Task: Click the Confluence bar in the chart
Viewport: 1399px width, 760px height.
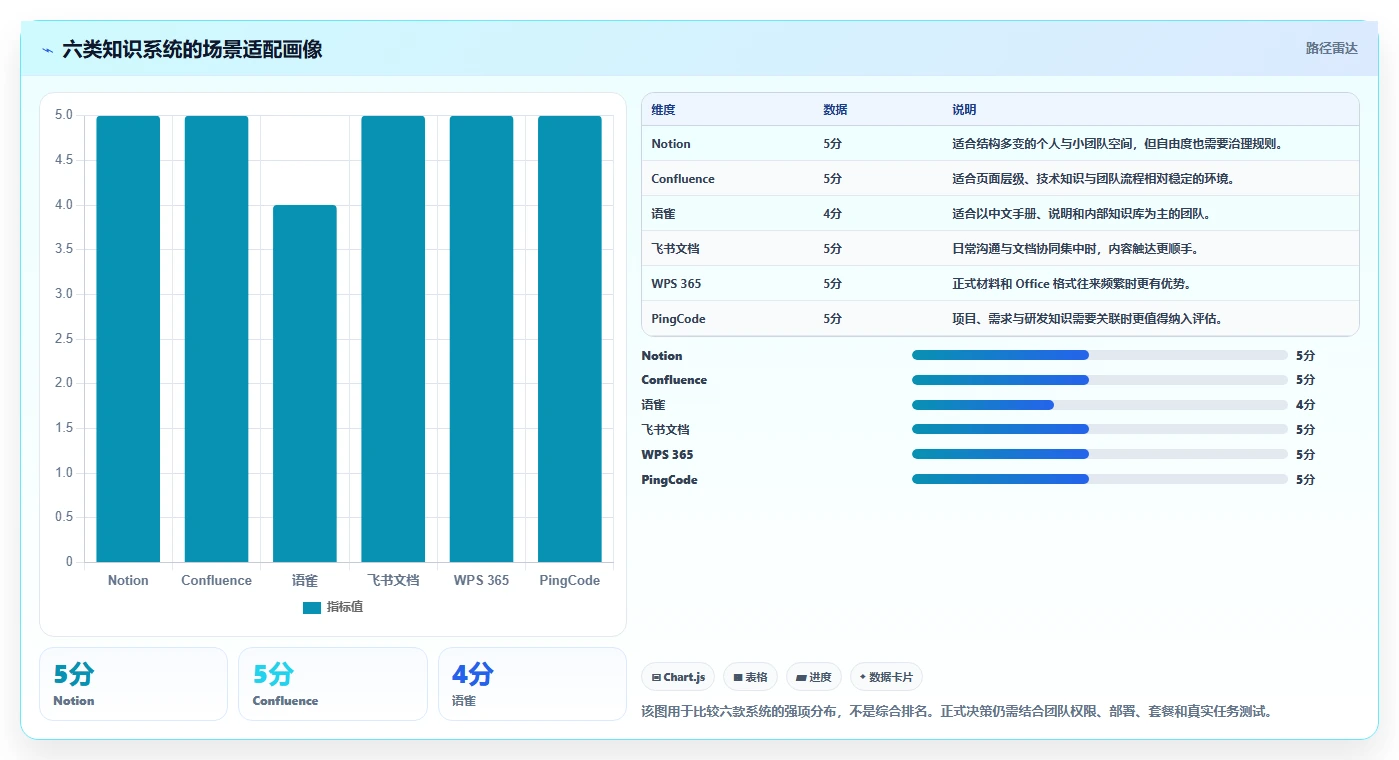Action: [x=216, y=339]
